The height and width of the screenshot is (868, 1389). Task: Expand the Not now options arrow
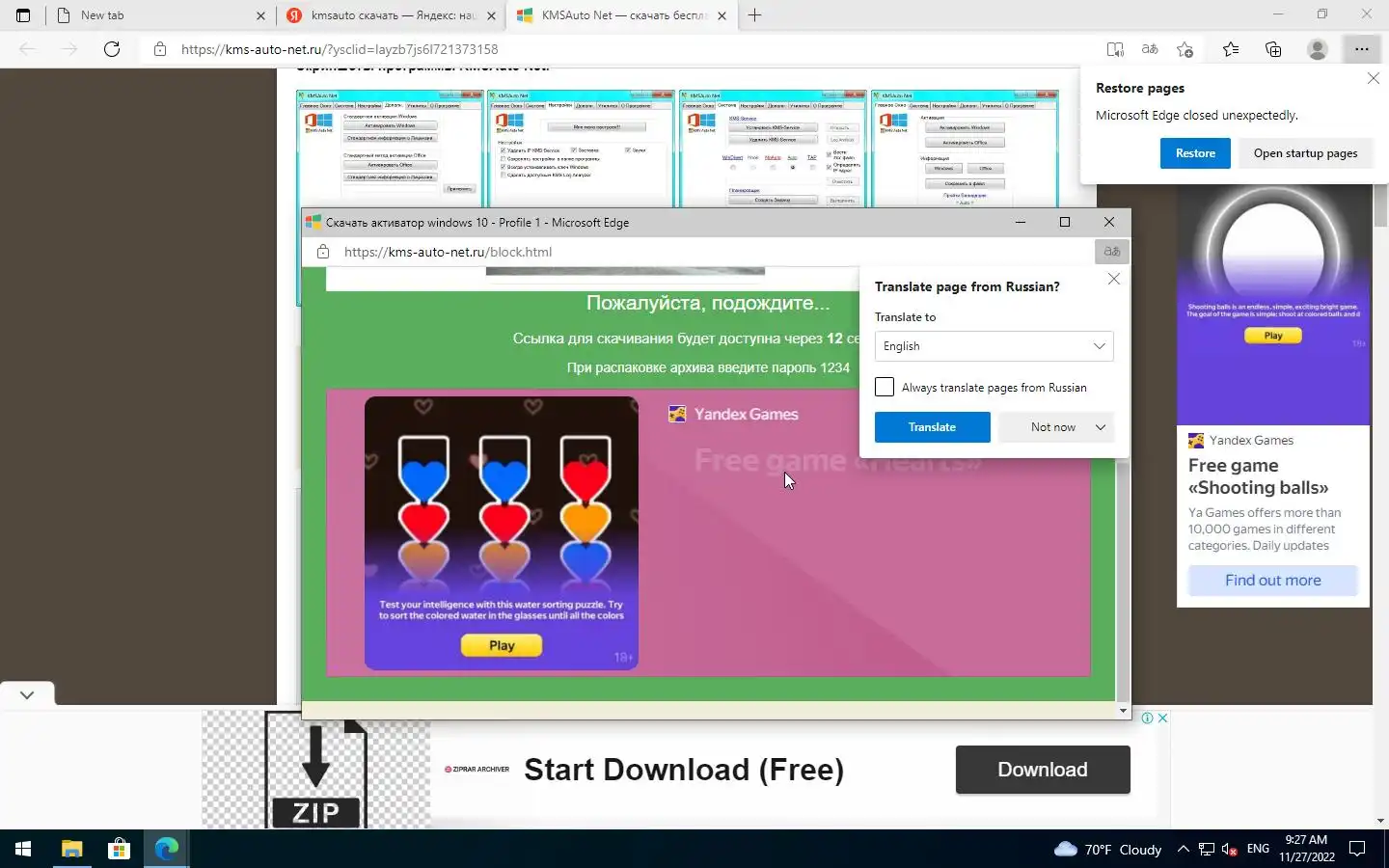[1101, 427]
